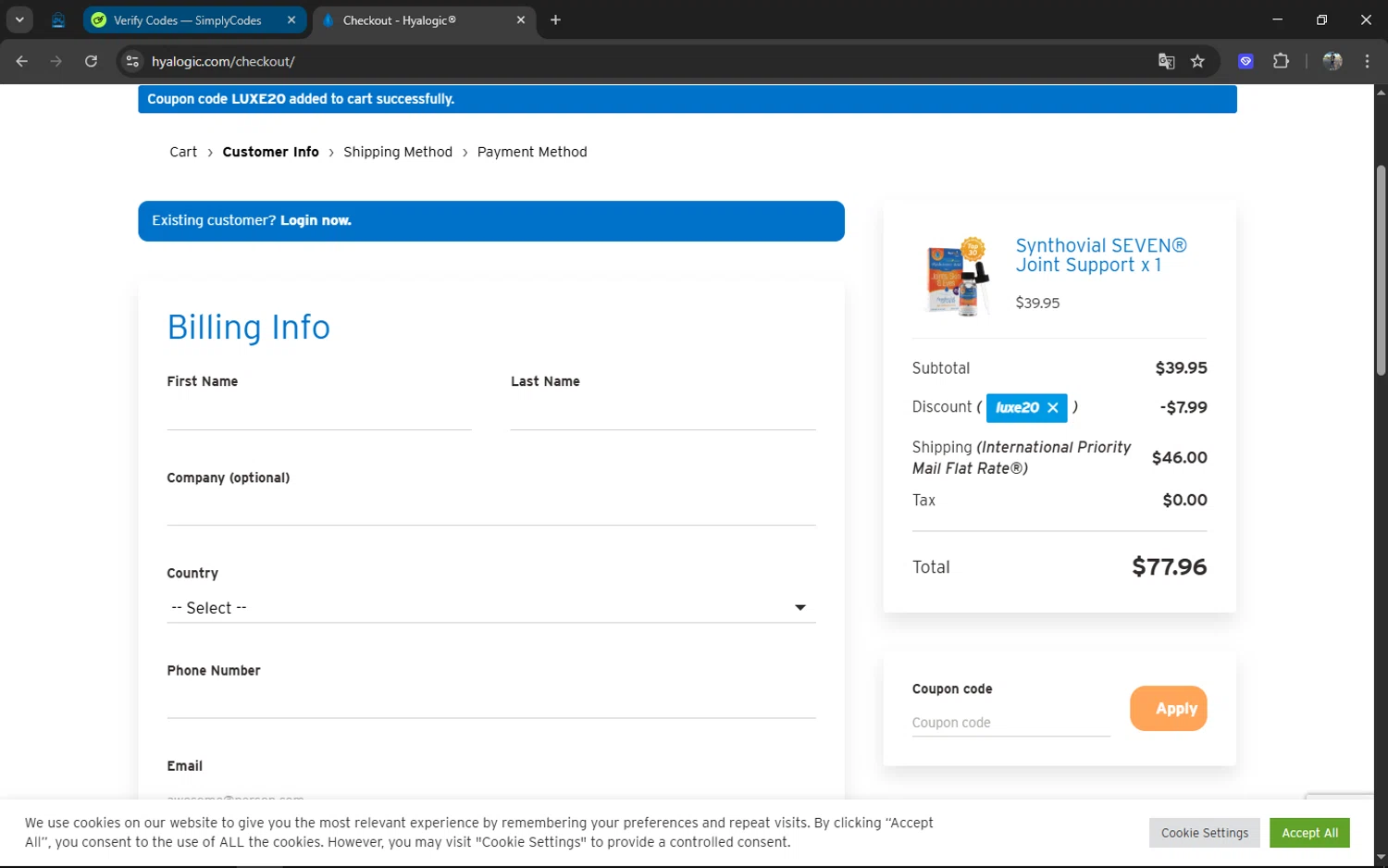Viewport: 1388px width, 868px height.
Task: Click the Coupon code input field
Action: 1010,723
